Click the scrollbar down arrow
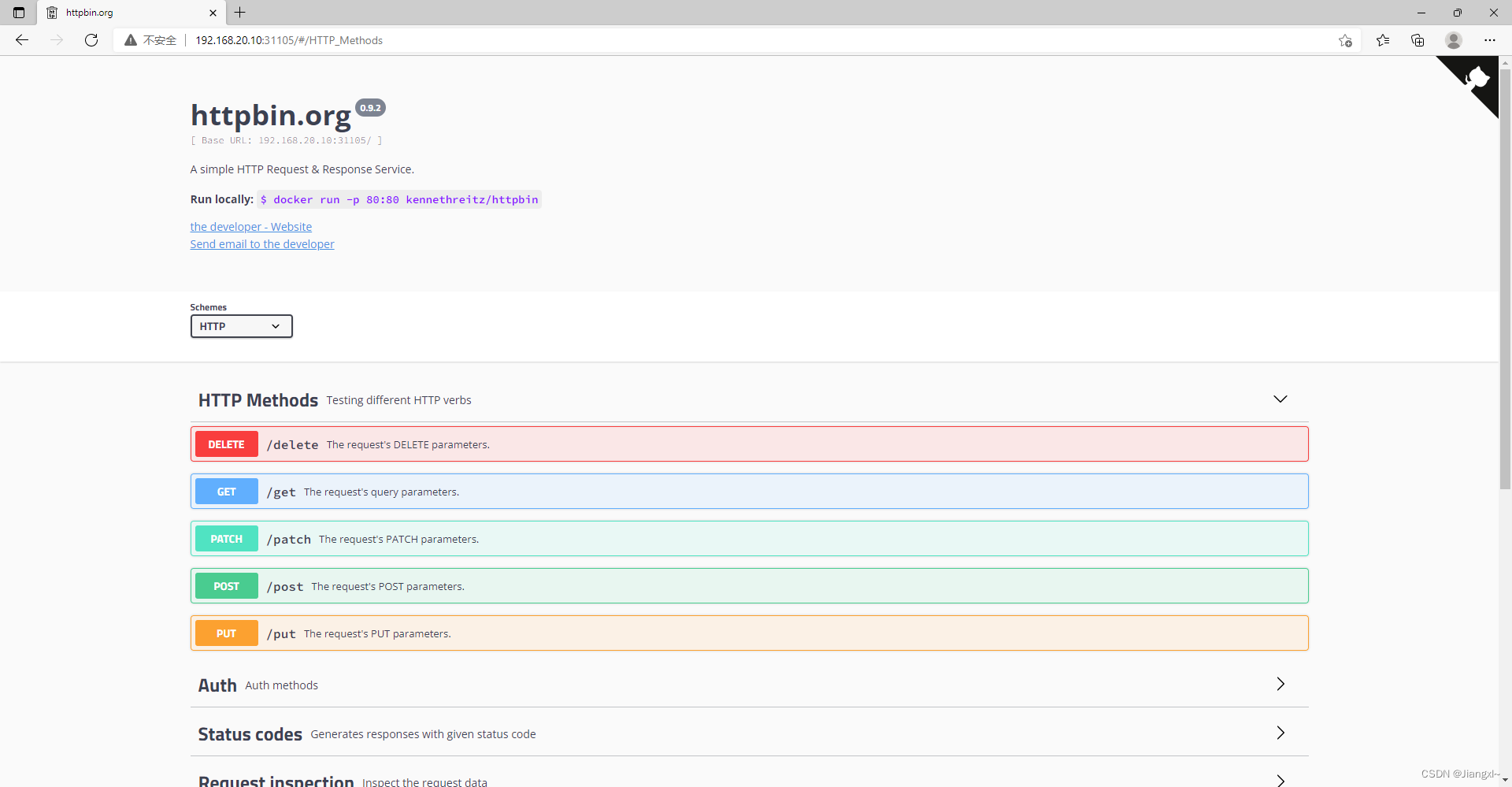 (x=1505, y=780)
